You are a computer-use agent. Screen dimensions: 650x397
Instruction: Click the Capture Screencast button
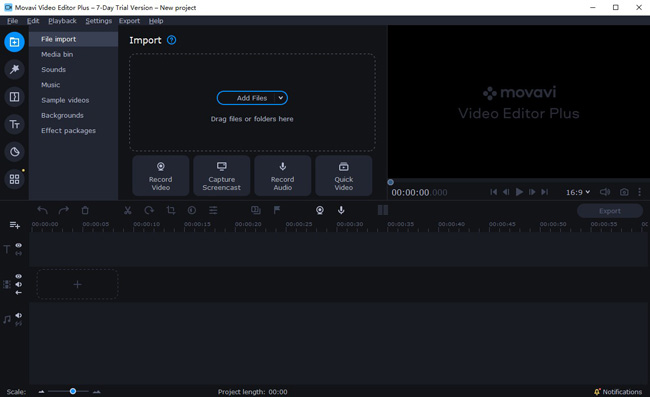pos(222,176)
